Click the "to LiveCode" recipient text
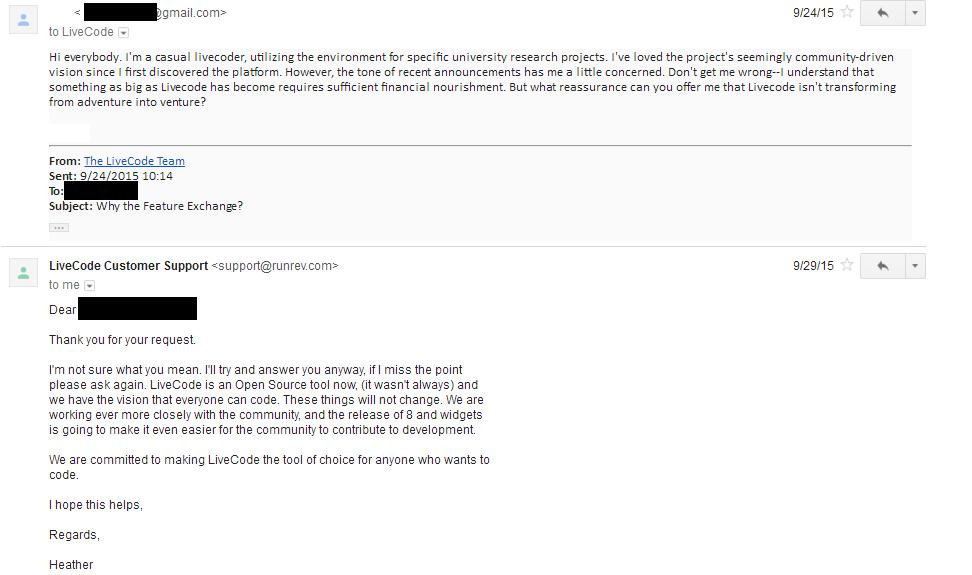Image resolution: width=972 pixels, height=575 pixels. pos(81,32)
